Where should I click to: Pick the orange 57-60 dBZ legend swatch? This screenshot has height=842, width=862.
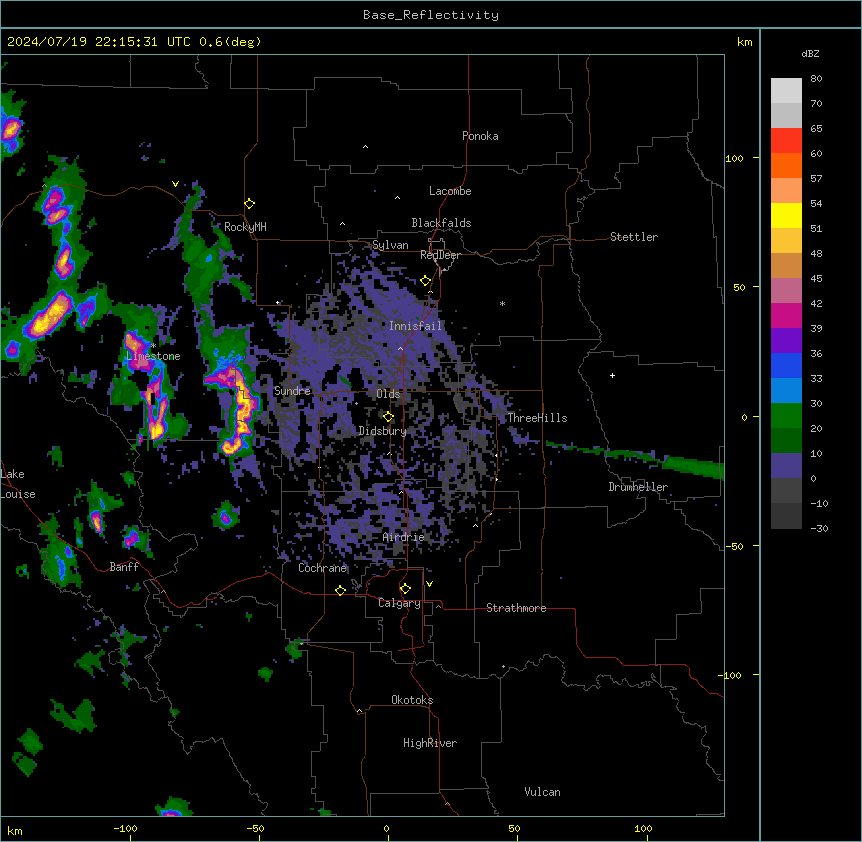(786, 165)
